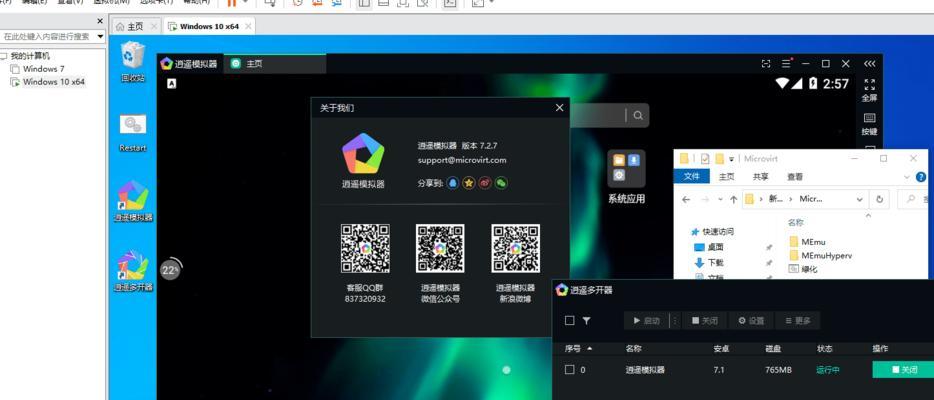The width and height of the screenshot is (934, 400).
Task: Click the search magnifier icon in emulator
Action: tap(638, 115)
